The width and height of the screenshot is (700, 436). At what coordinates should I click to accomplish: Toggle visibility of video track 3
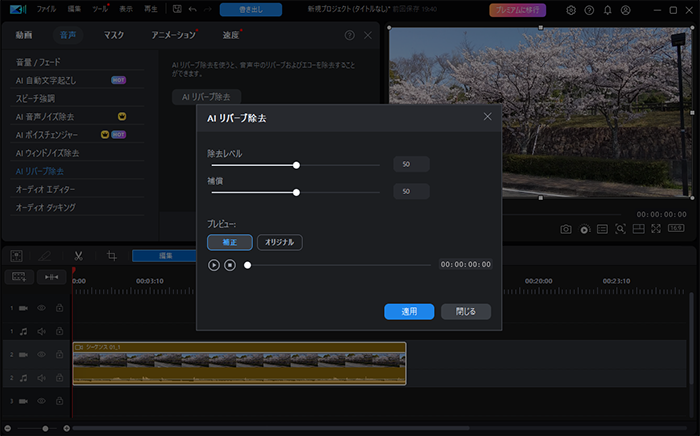(42, 401)
